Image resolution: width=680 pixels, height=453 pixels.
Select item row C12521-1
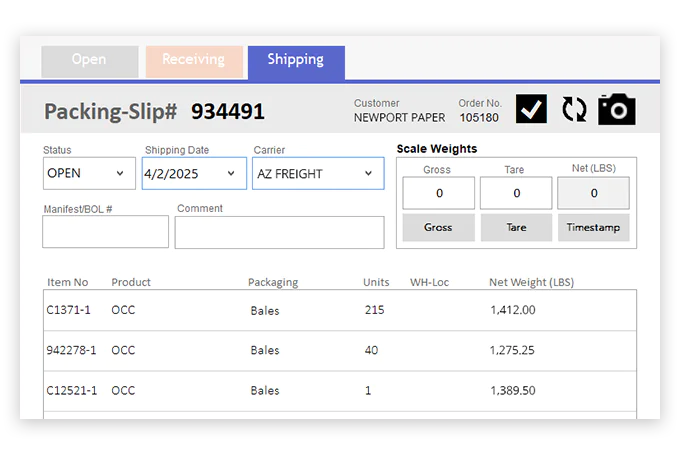(340, 391)
